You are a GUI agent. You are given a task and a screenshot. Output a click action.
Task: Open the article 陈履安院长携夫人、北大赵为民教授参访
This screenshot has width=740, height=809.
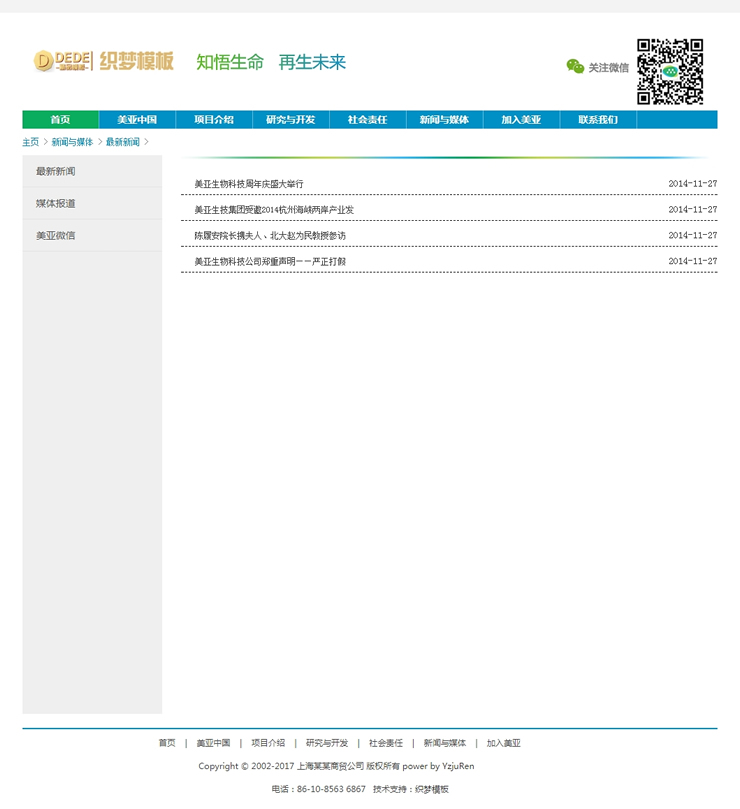[270, 236]
